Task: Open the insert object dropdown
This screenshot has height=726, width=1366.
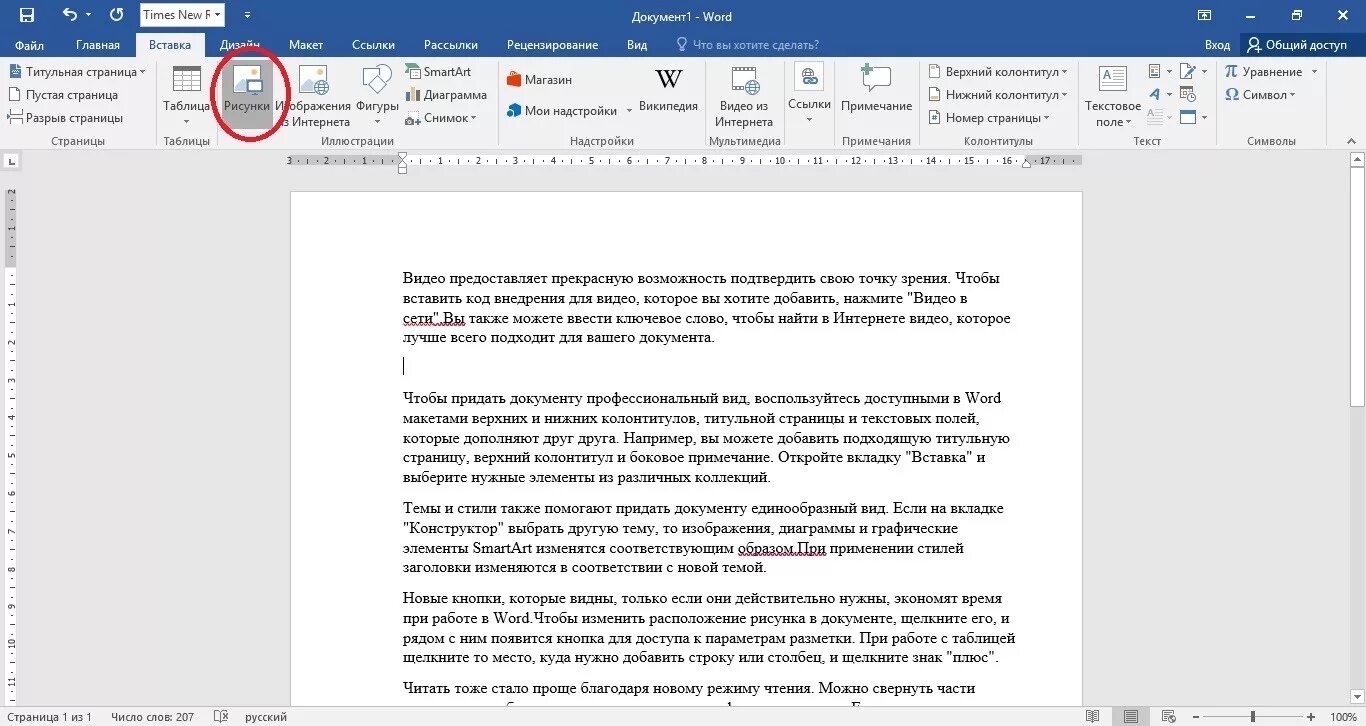Action: [x=1192, y=118]
